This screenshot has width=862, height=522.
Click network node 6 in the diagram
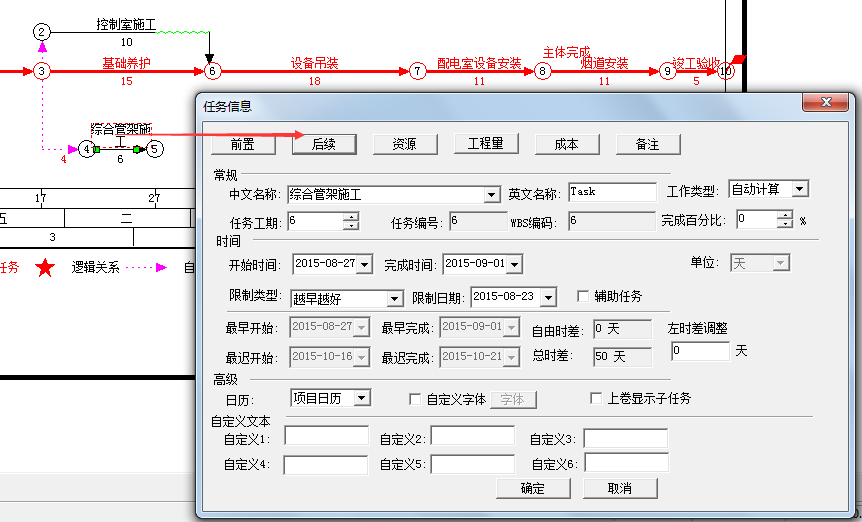211,71
